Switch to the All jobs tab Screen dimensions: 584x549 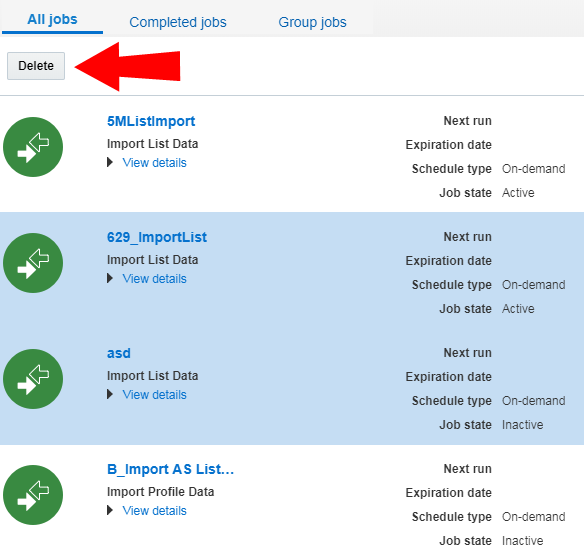52,19
